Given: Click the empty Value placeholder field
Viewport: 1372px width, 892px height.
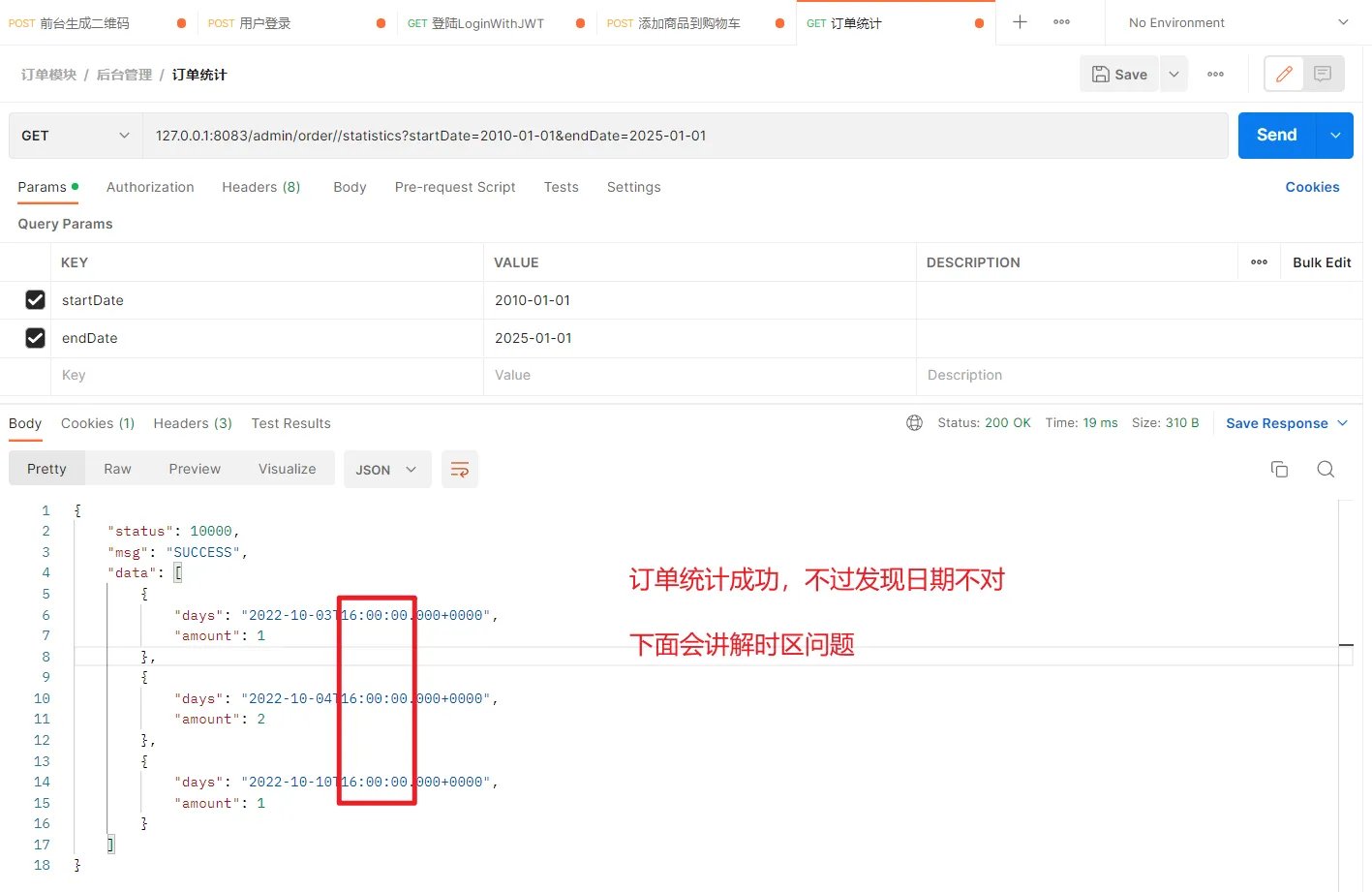Looking at the screenshot, I should [699, 376].
